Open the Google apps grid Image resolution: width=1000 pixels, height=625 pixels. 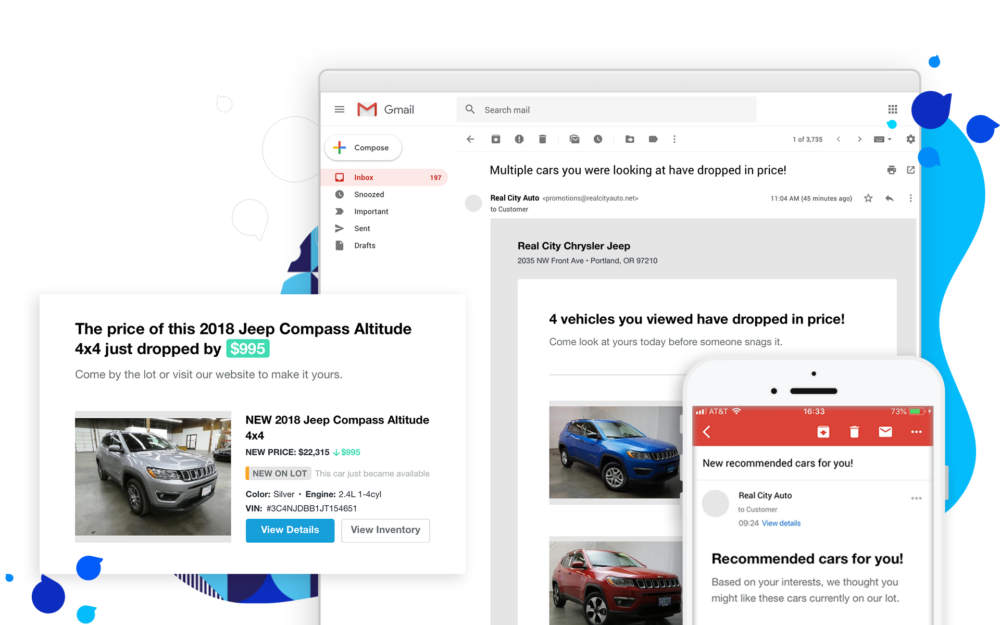point(892,110)
